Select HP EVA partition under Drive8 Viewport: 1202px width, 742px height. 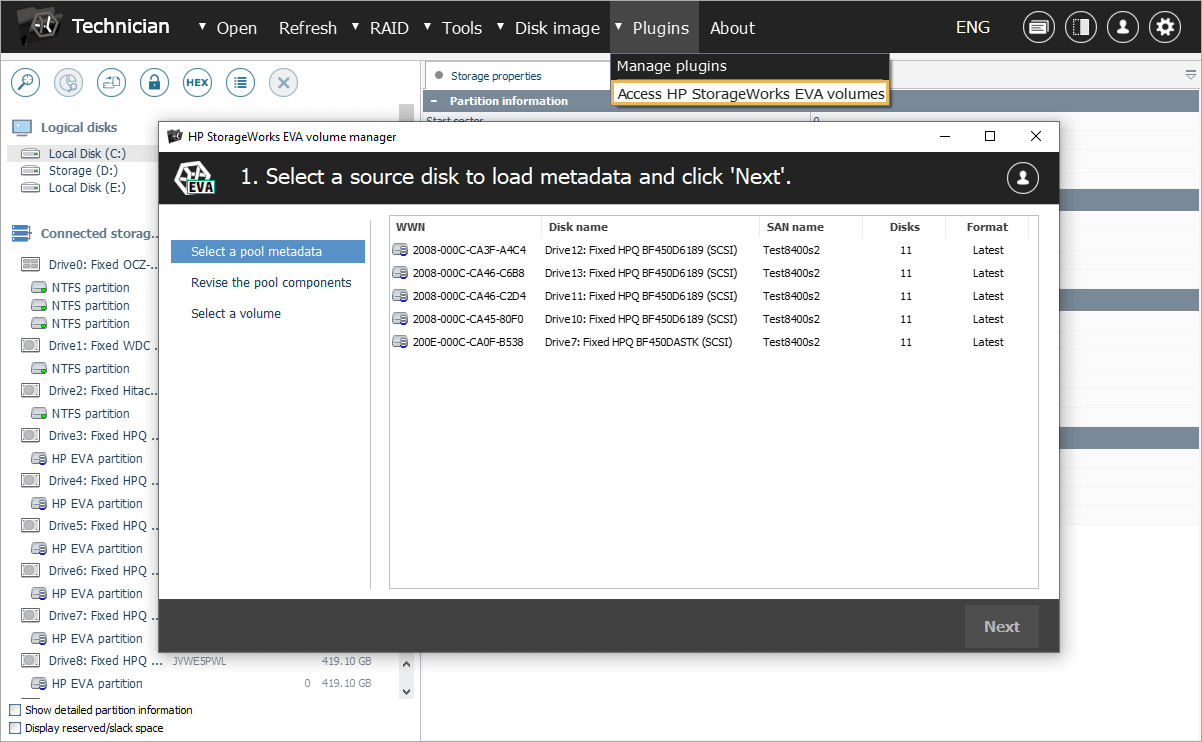(x=97, y=684)
